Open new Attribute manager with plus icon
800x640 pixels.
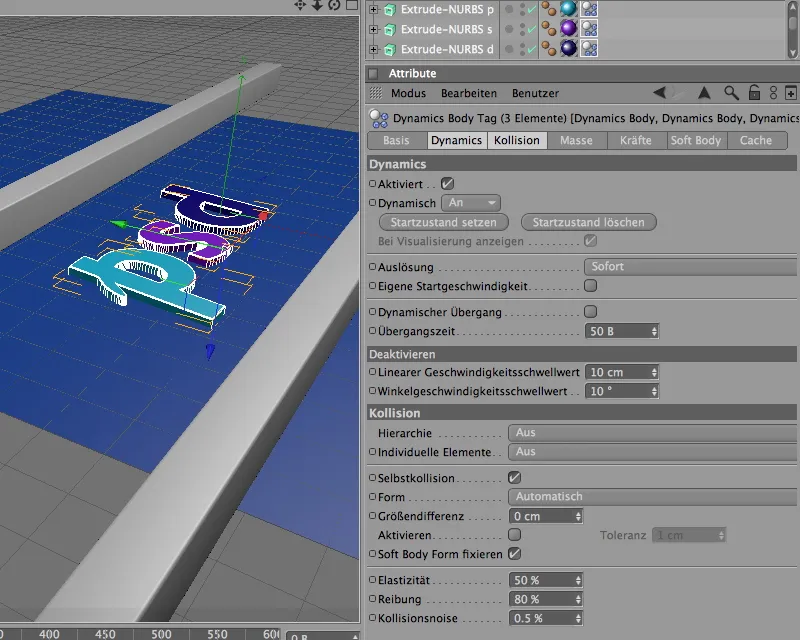[x=791, y=93]
